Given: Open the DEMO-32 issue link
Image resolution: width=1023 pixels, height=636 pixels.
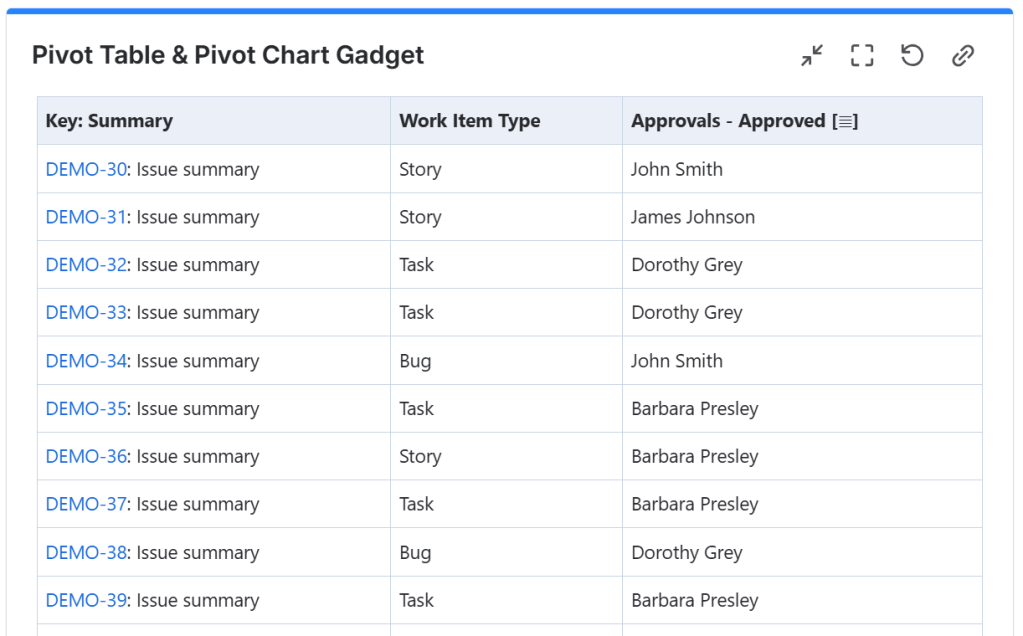Looking at the screenshot, I should (86, 266).
